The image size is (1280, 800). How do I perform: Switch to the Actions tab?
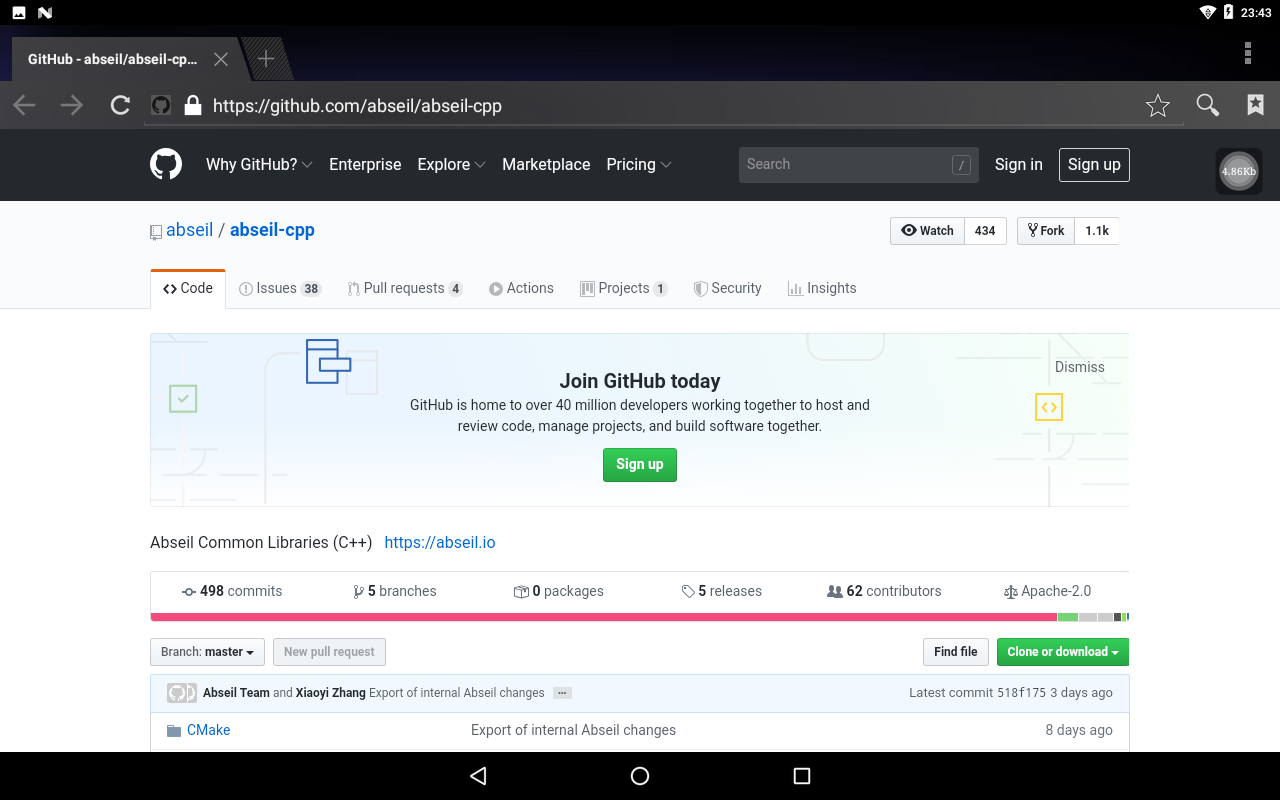click(521, 288)
